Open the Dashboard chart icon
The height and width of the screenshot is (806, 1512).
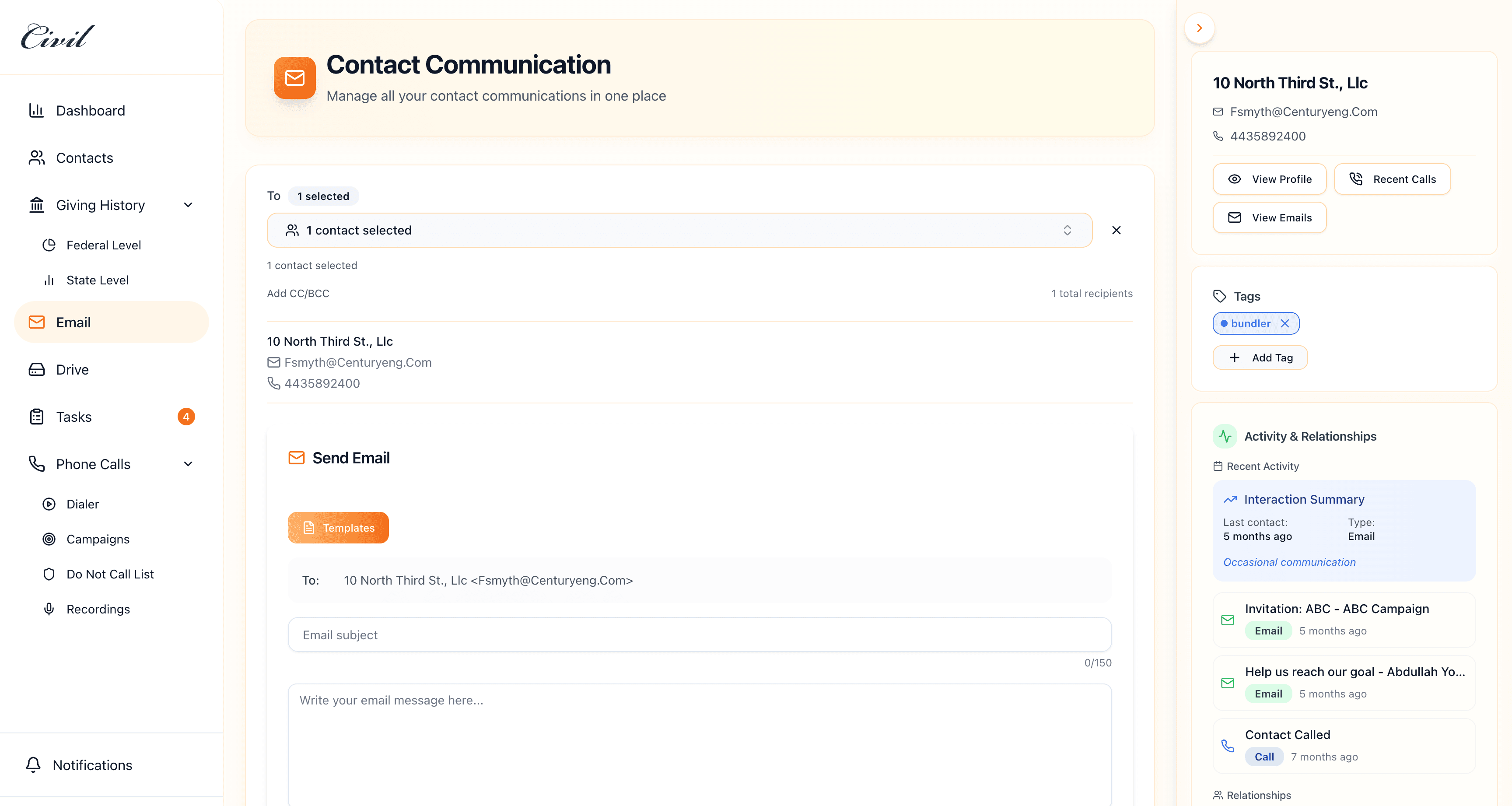(36, 110)
